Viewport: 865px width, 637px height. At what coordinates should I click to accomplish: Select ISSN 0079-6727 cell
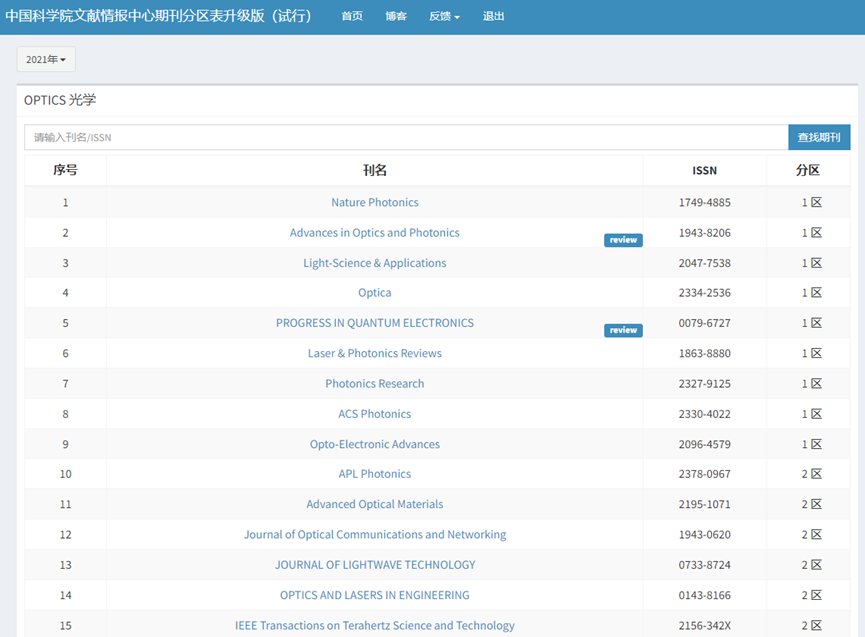(704, 324)
